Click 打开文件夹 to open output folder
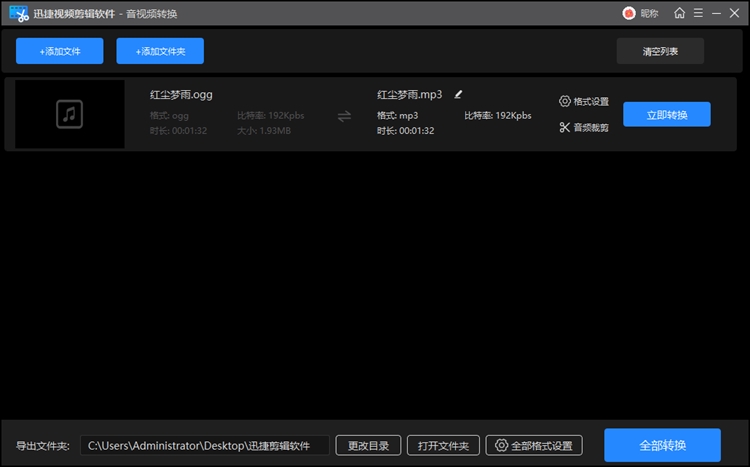This screenshot has height=467, width=750. click(444, 445)
